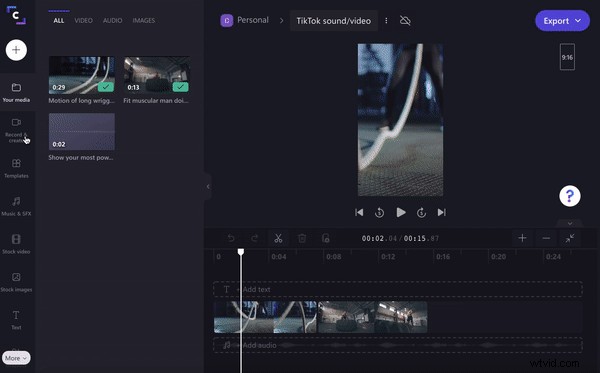Select the rope clip in the timeline
The width and height of the screenshot is (600, 373).
tap(265, 317)
